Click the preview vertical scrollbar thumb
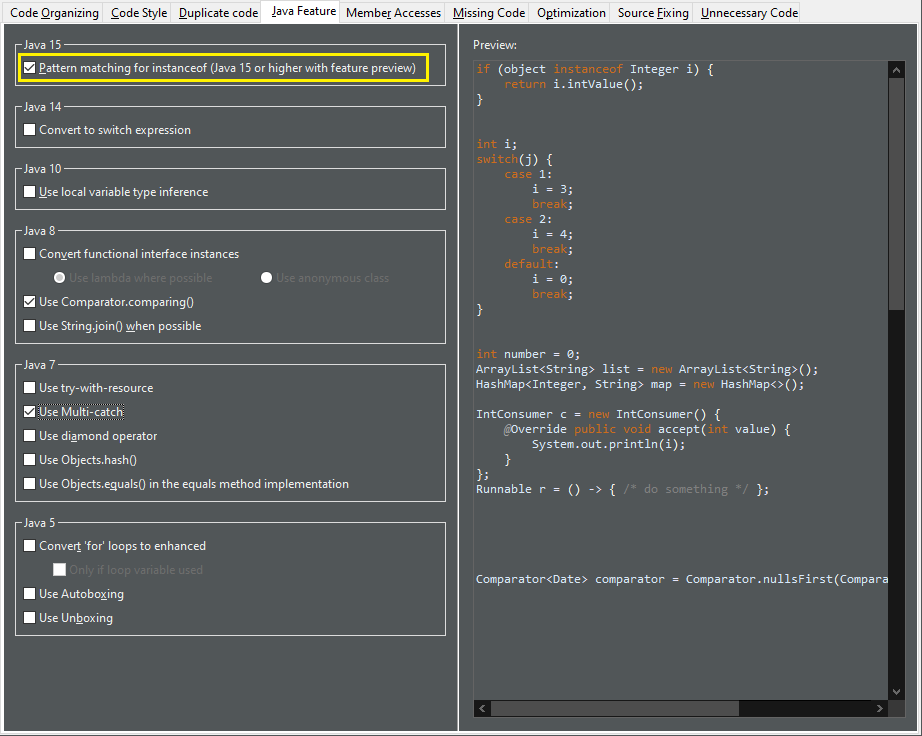 point(896,194)
